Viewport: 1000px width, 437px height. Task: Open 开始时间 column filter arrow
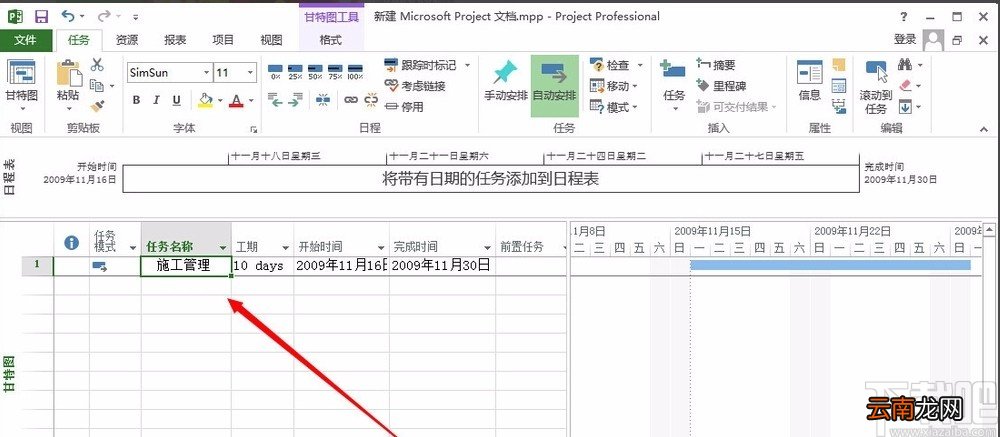pos(381,248)
